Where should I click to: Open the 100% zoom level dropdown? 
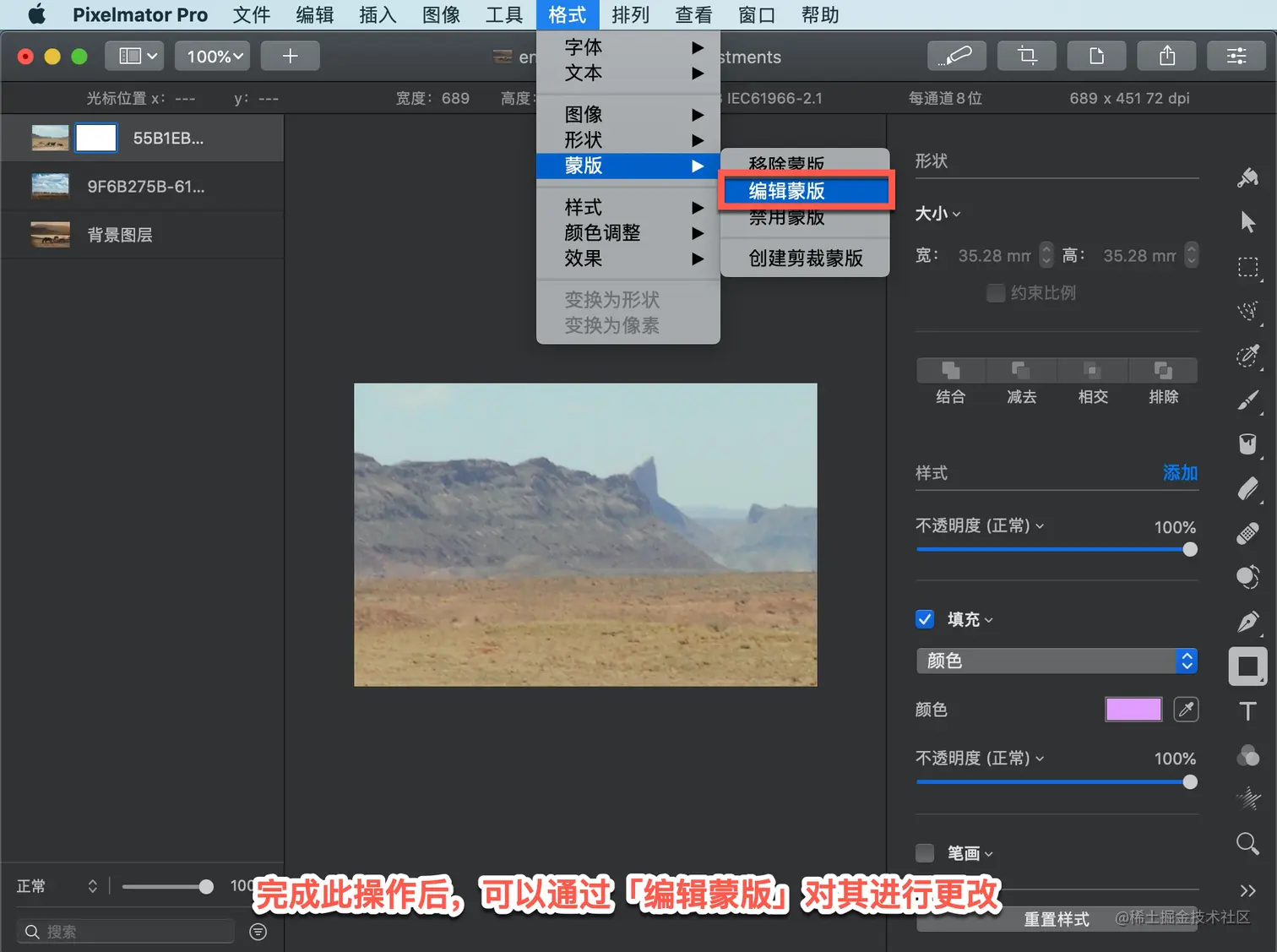(x=213, y=56)
